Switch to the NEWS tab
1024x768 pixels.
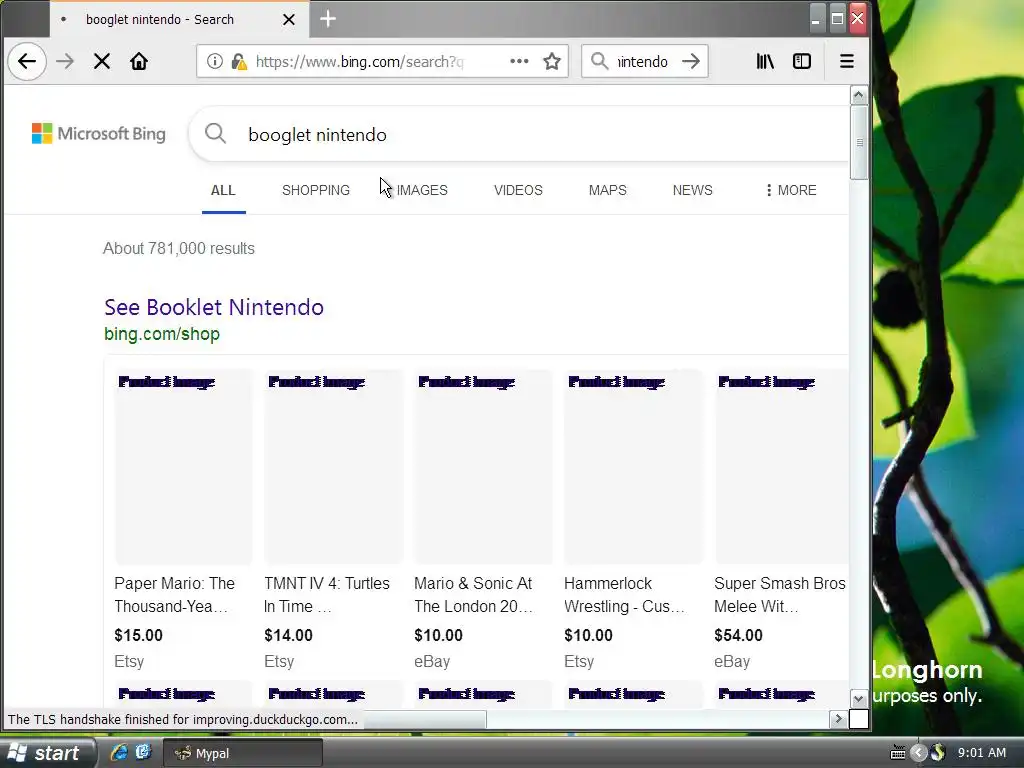click(x=692, y=191)
